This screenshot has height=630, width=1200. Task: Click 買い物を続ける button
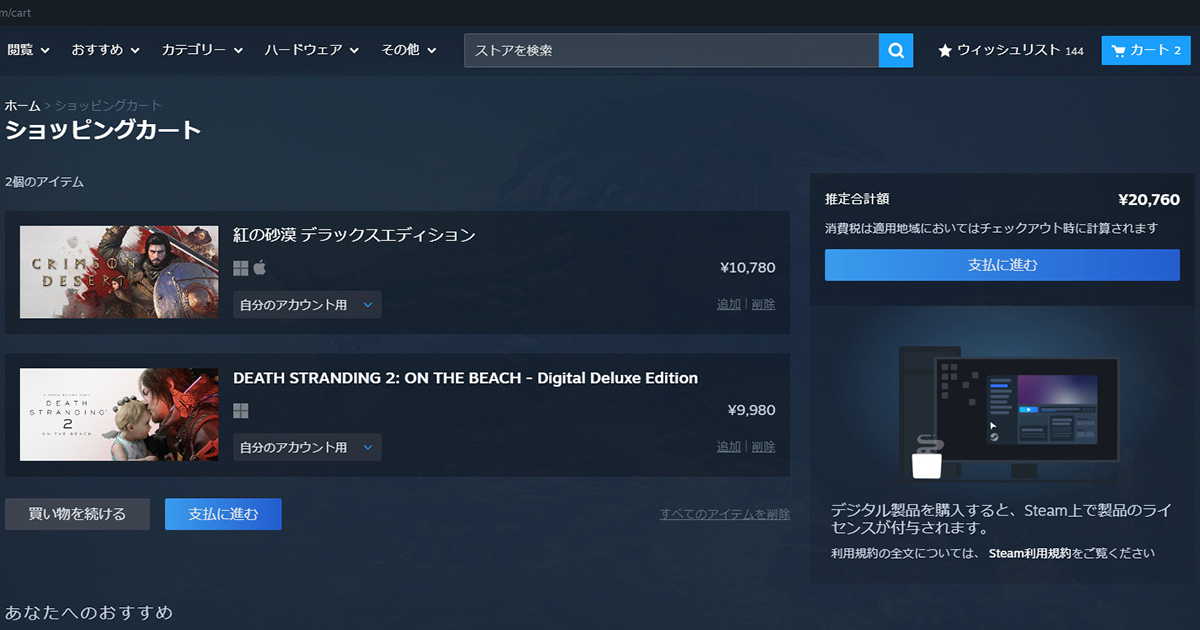[77, 514]
